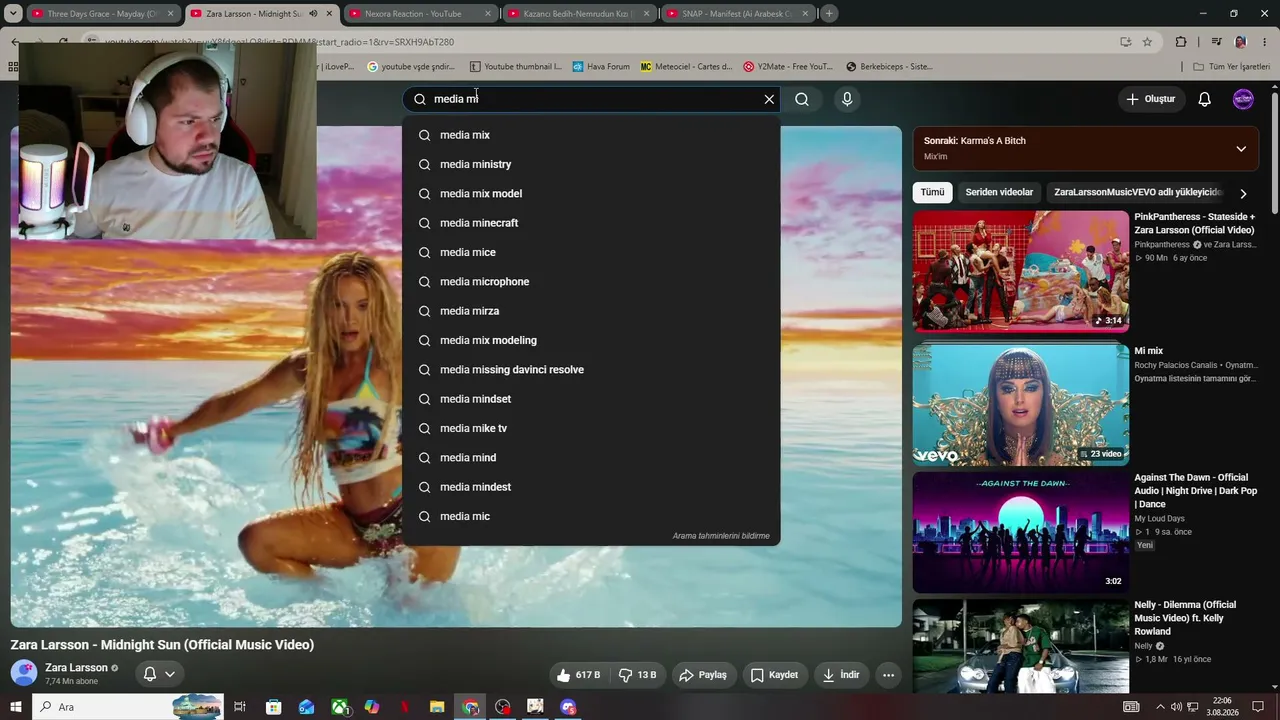Clear the search box with the X icon
Image resolution: width=1280 pixels, height=720 pixels.
coord(769,99)
